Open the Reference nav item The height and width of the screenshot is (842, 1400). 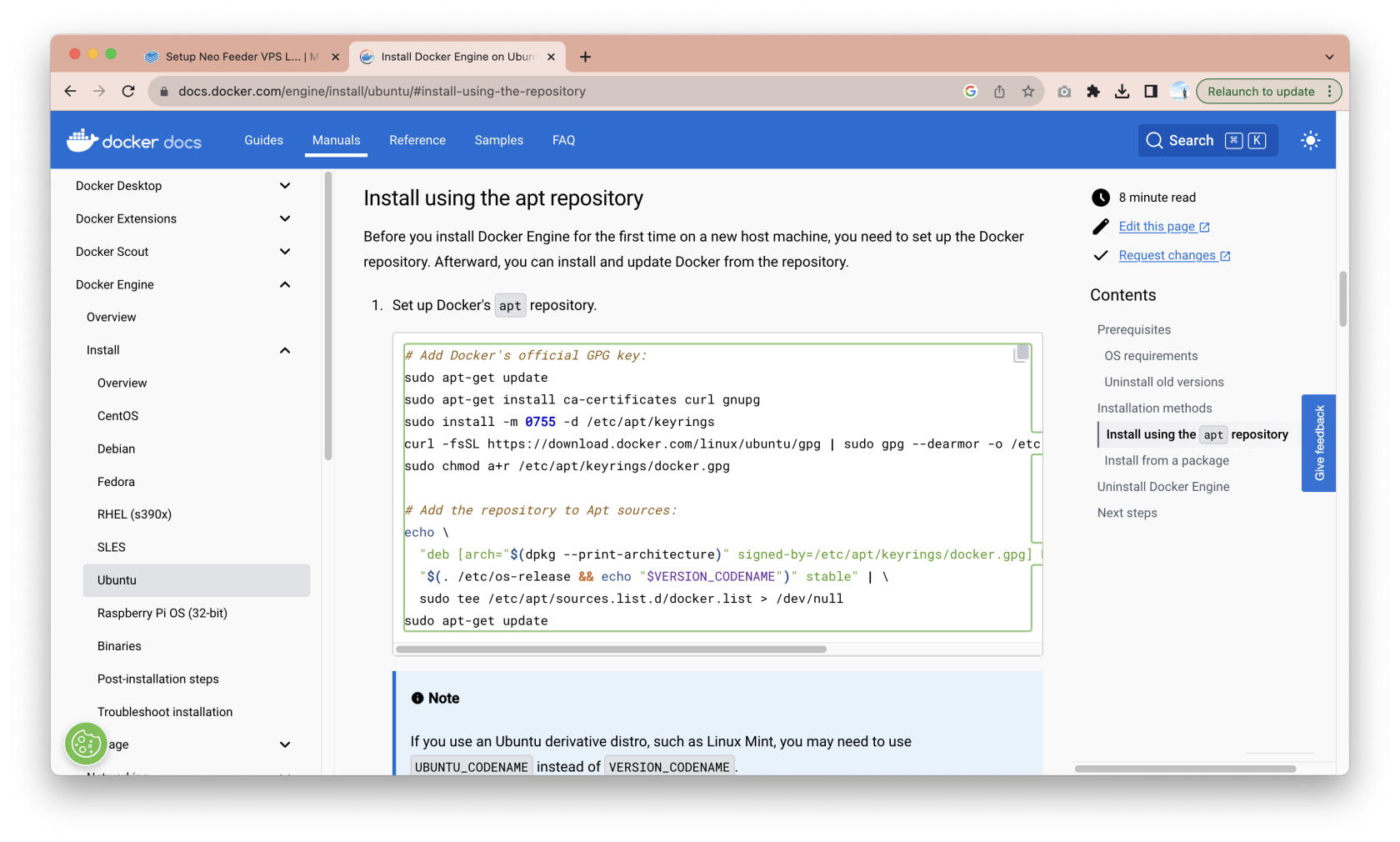coord(417,140)
